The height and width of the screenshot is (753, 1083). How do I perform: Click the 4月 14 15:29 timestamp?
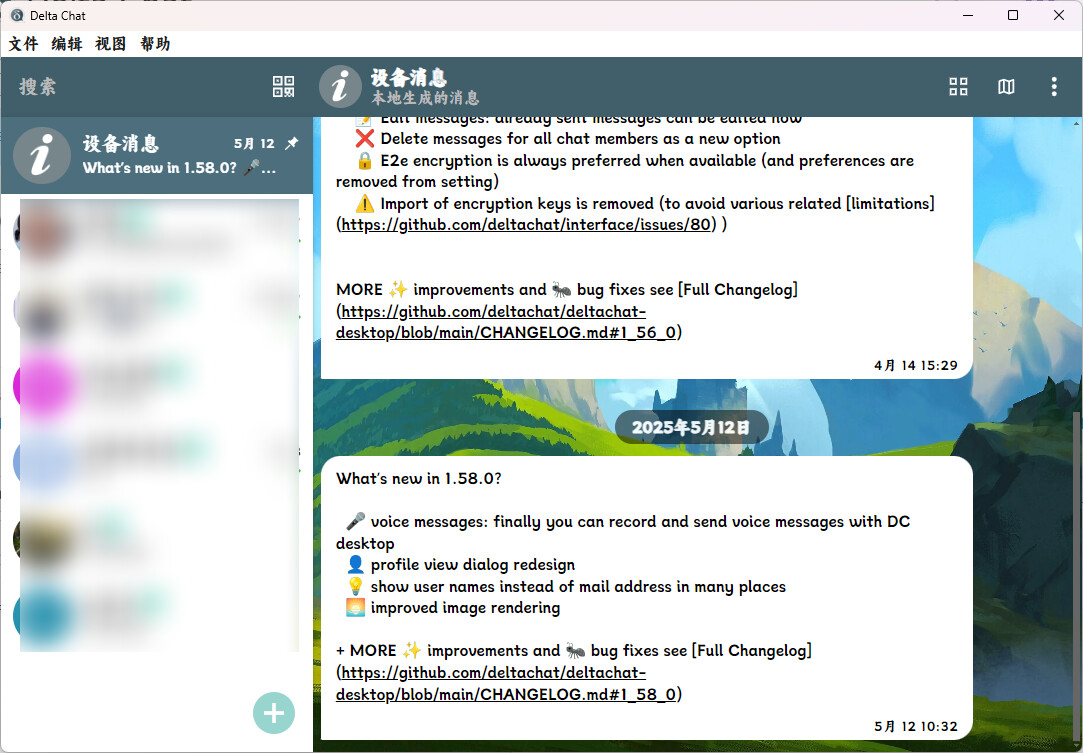(916, 365)
